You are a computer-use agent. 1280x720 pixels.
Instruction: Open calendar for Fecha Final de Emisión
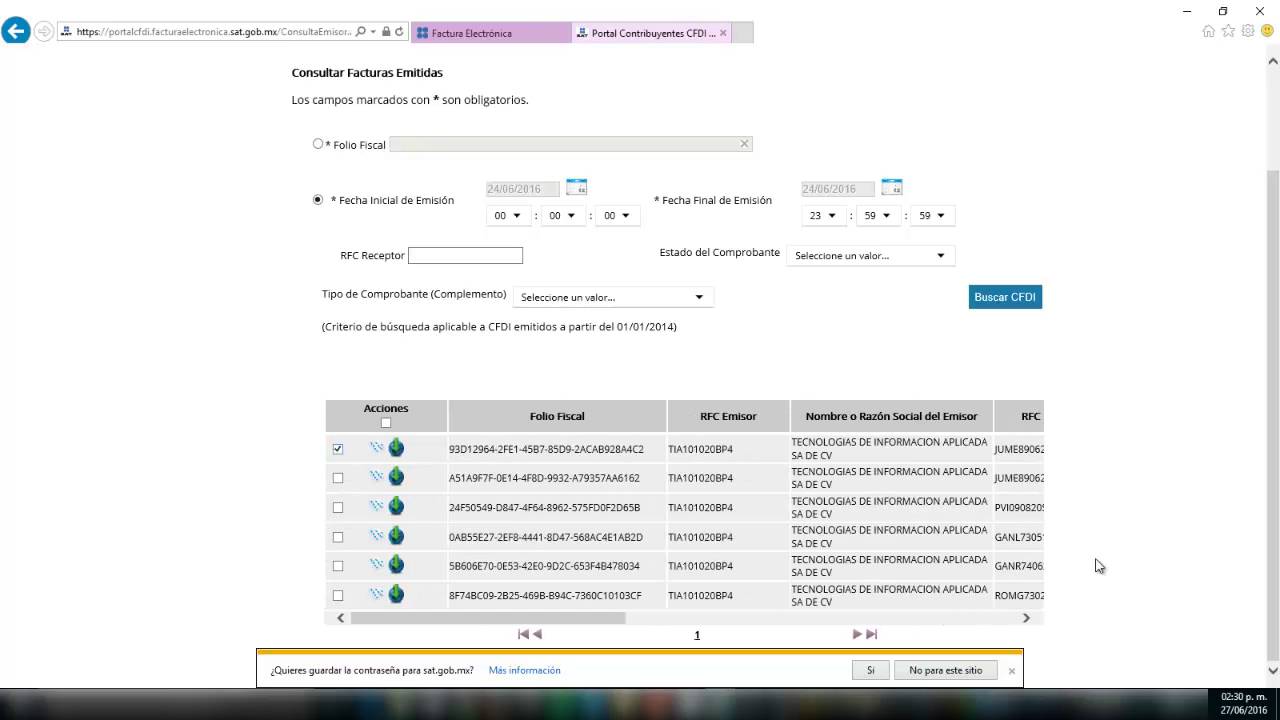[x=891, y=187]
